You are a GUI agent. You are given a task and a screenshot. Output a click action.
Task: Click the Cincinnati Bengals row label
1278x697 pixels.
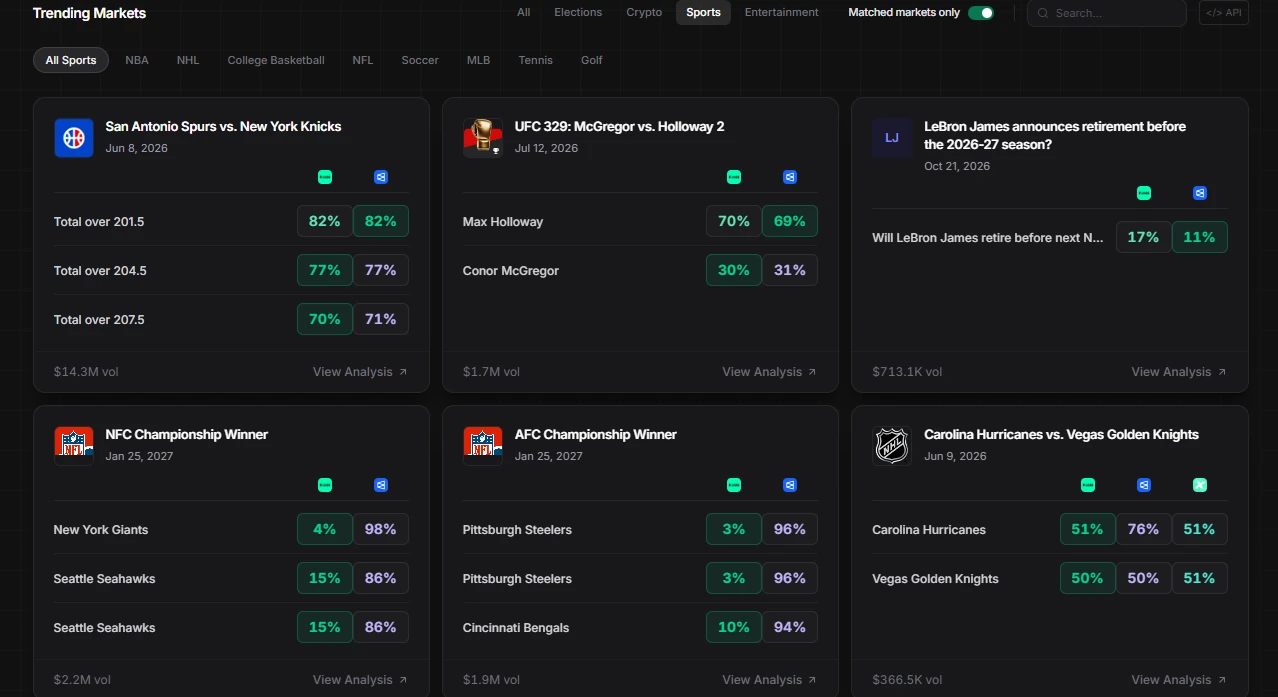click(516, 628)
